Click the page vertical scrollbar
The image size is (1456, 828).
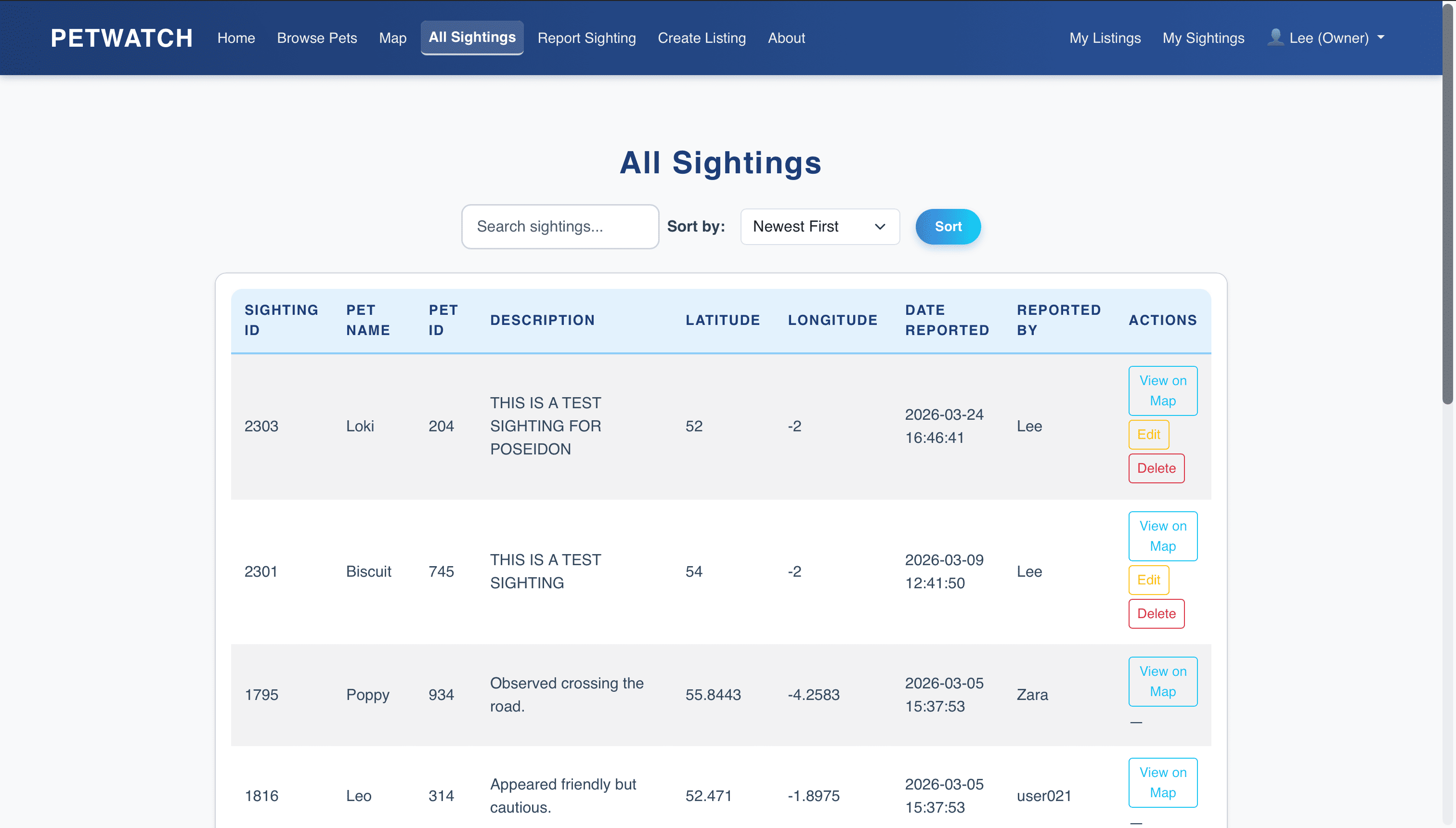(1448, 205)
